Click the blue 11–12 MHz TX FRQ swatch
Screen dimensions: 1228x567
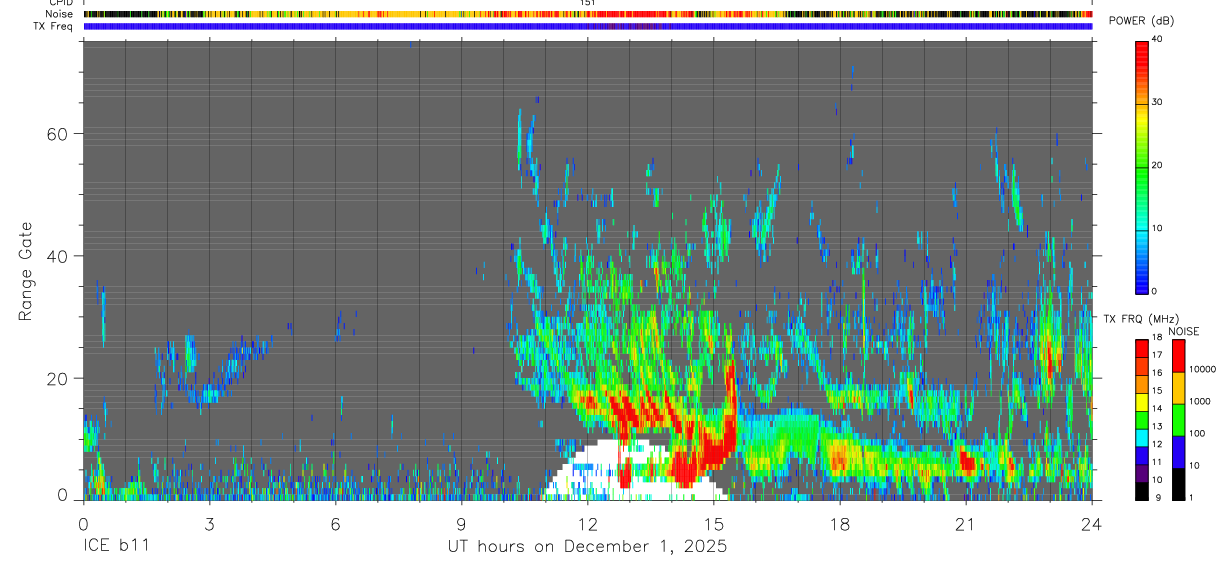coord(1141,455)
